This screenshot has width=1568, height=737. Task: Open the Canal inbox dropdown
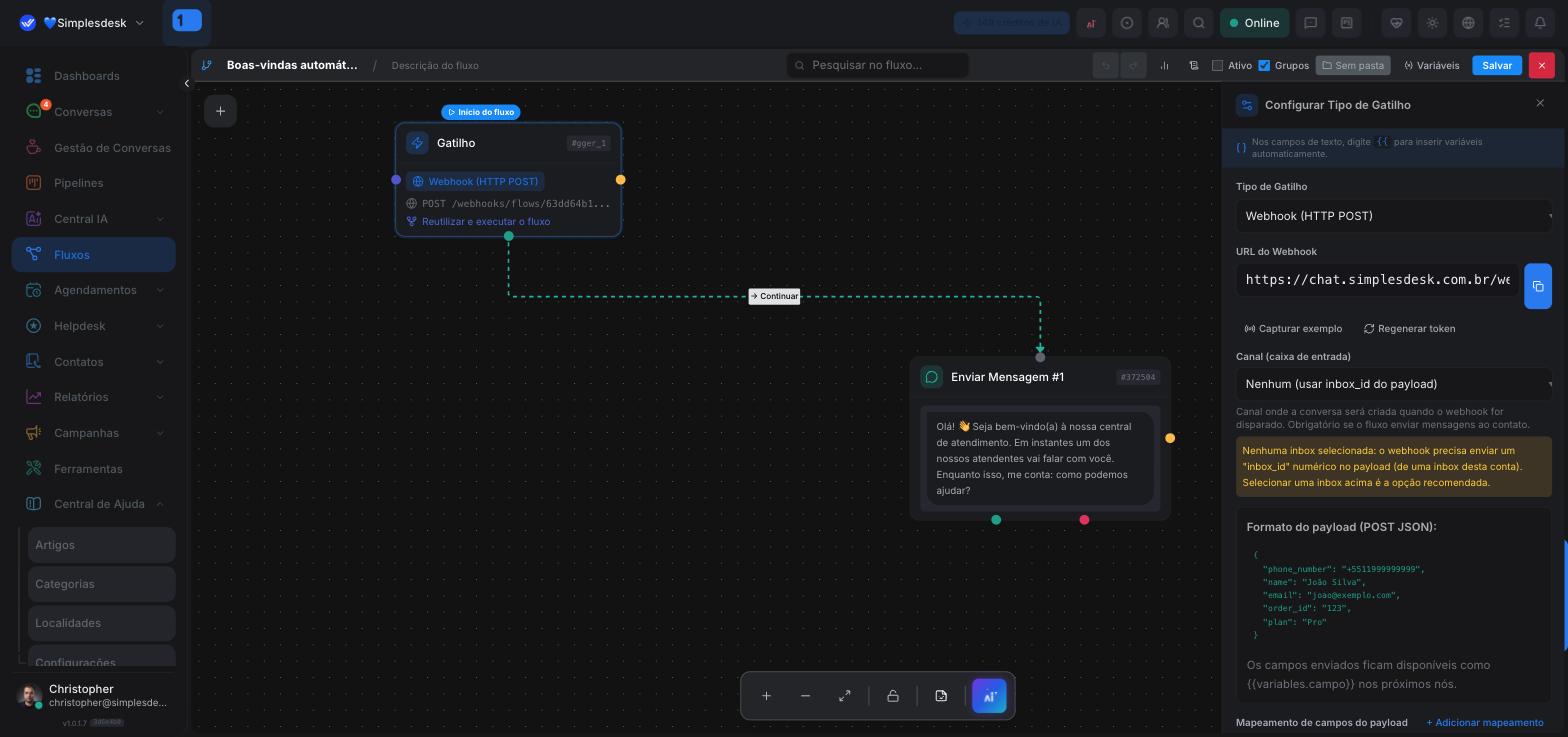(1394, 384)
